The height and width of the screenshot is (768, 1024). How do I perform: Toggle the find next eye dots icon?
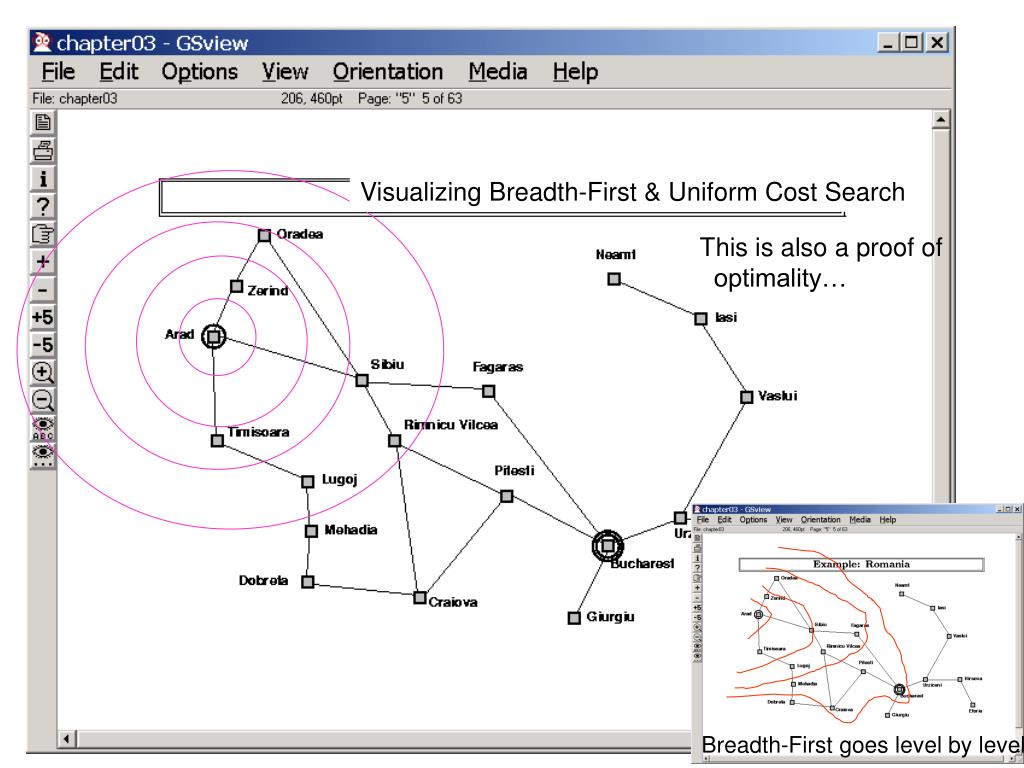tap(43, 455)
